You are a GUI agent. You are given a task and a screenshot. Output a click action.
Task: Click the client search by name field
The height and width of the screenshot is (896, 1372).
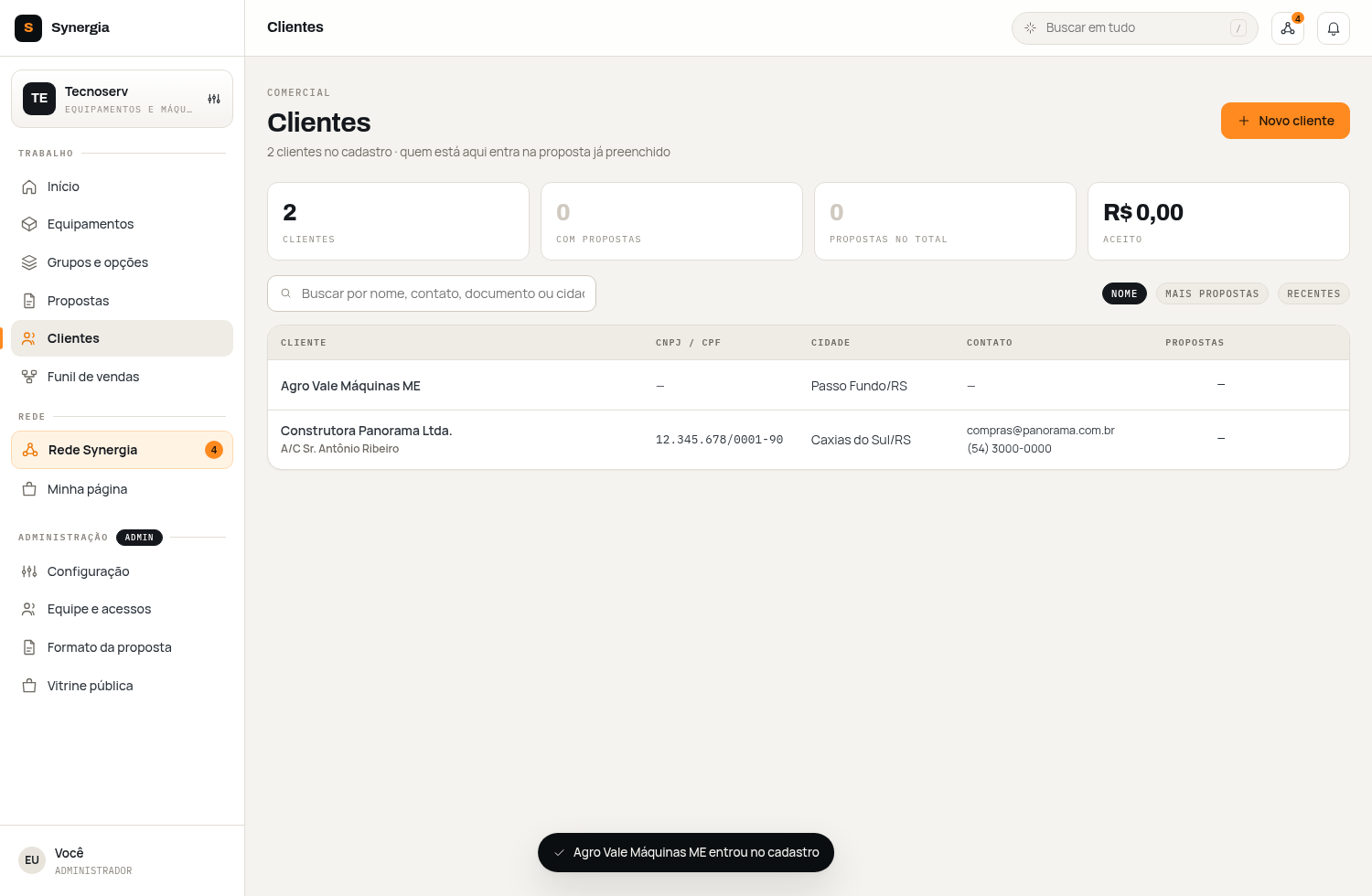(432, 293)
